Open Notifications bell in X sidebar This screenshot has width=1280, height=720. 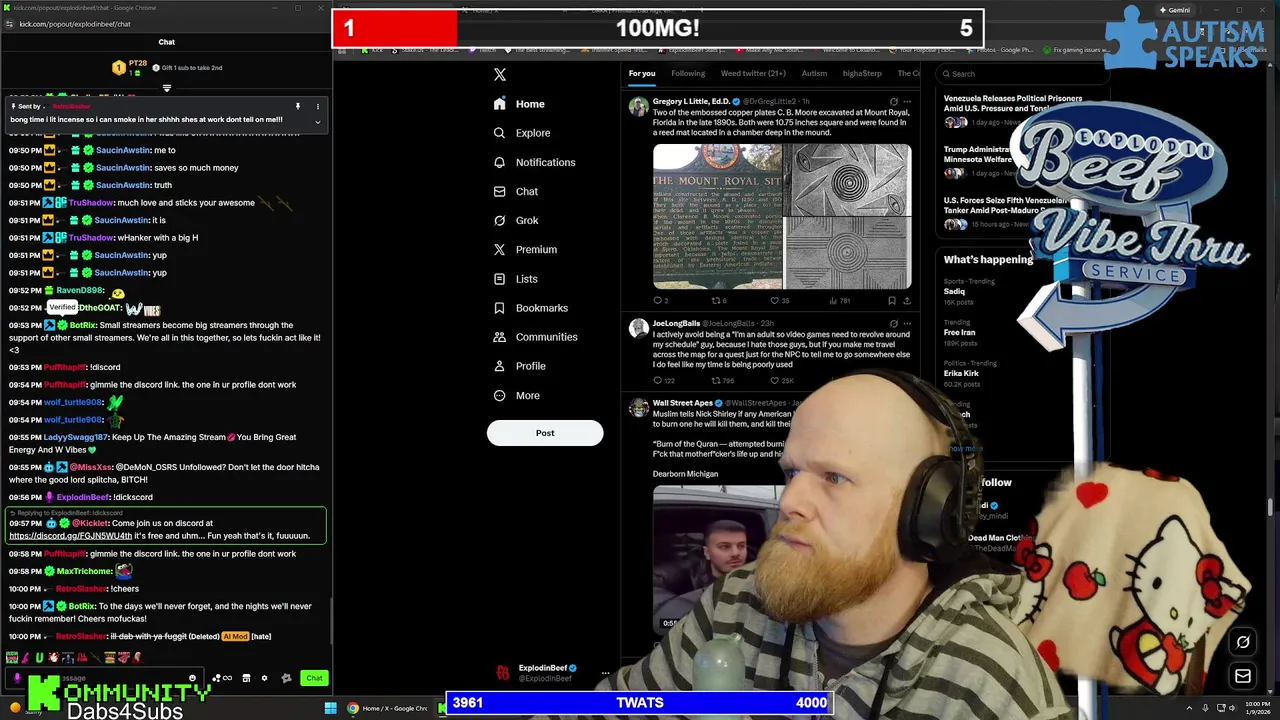(x=535, y=162)
